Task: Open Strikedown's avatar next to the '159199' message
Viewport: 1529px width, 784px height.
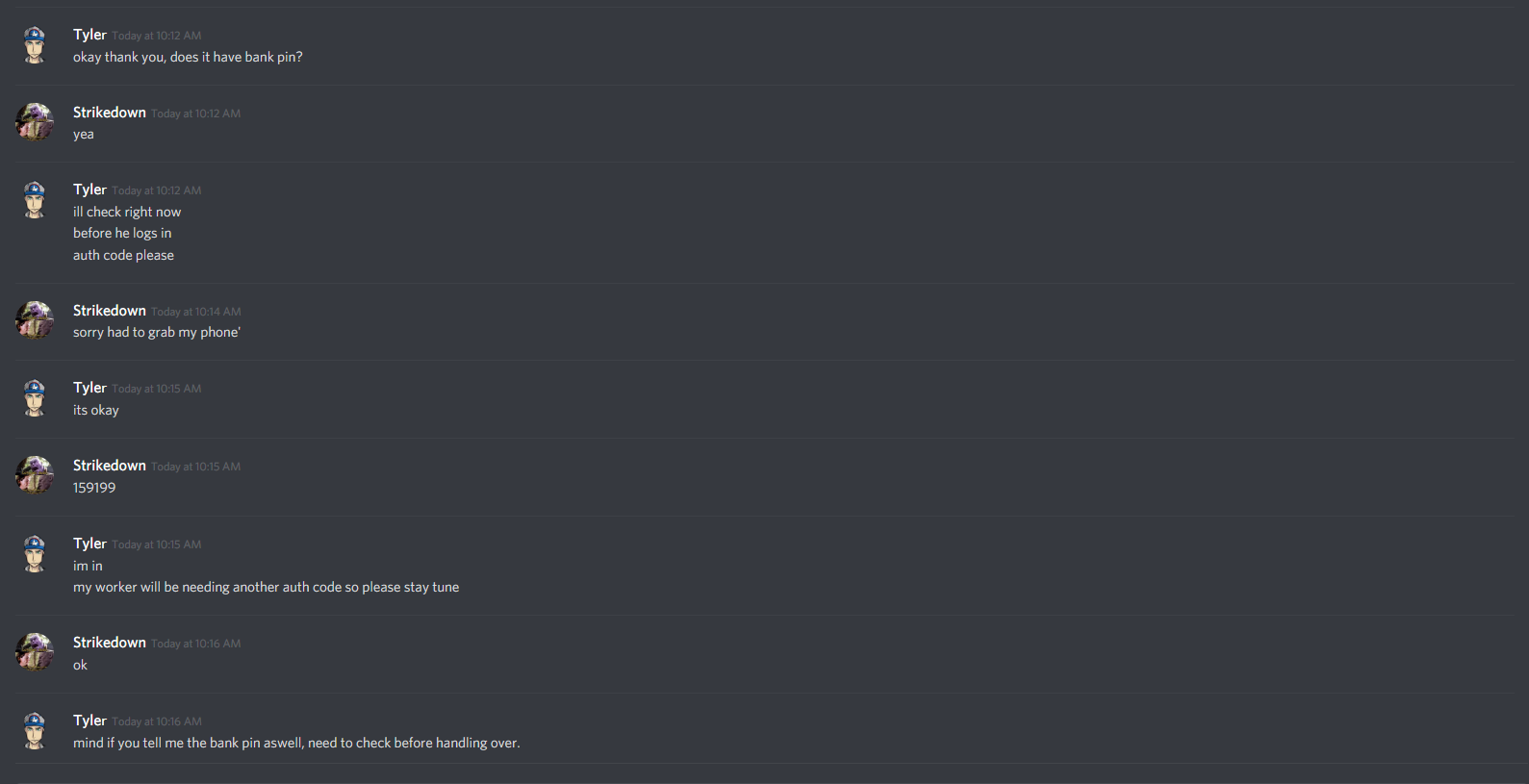Action: click(x=35, y=475)
